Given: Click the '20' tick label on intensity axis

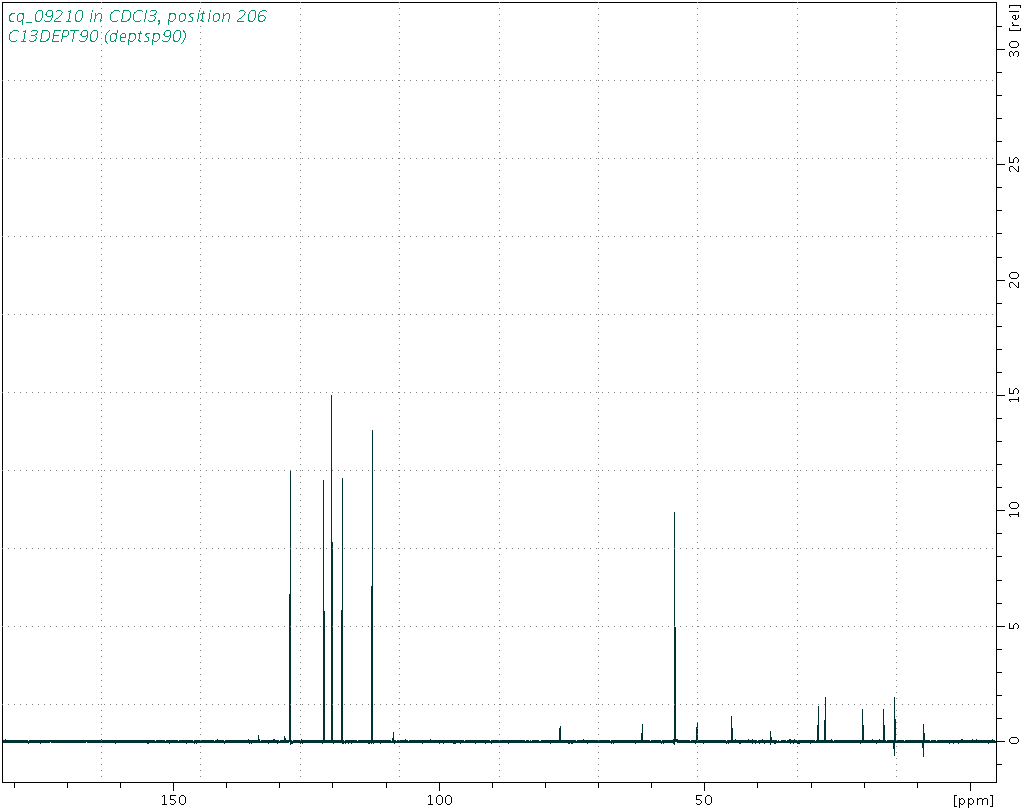Looking at the screenshot, I should (1015, 280).
